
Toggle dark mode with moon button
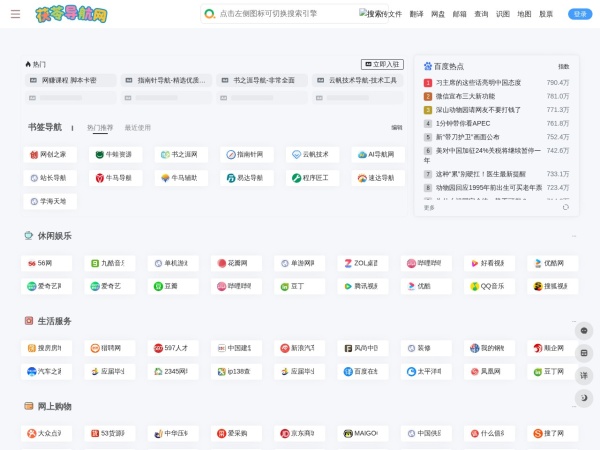[584, 398]
